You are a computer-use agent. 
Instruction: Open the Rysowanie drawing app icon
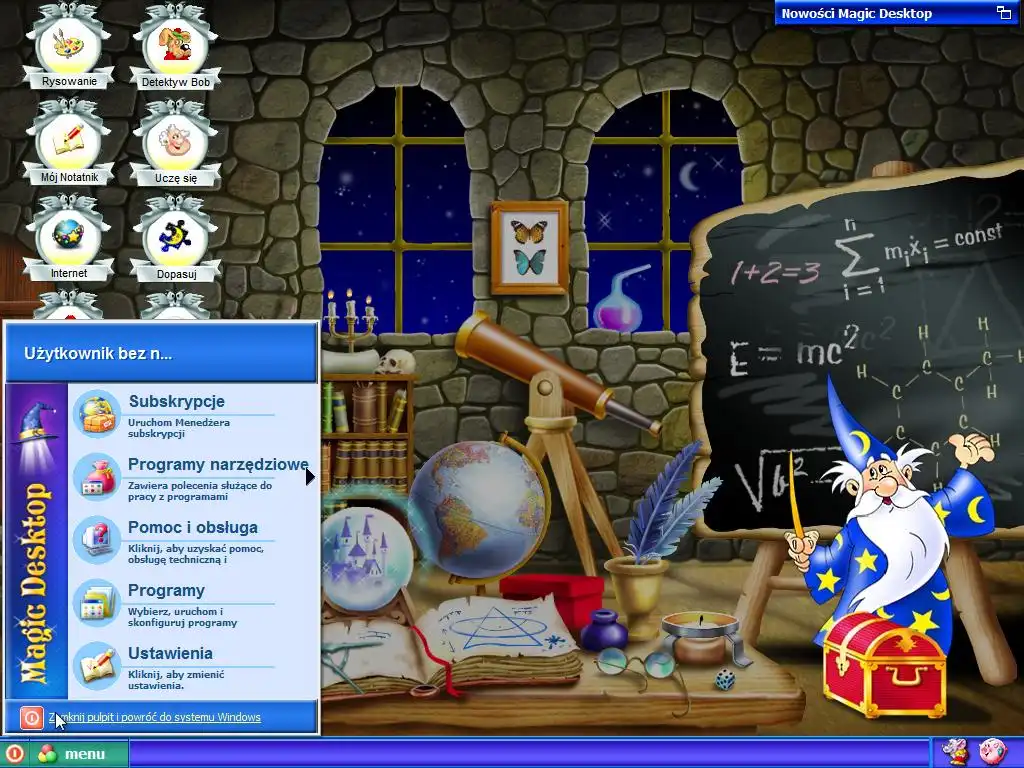[x=69, y=47]
